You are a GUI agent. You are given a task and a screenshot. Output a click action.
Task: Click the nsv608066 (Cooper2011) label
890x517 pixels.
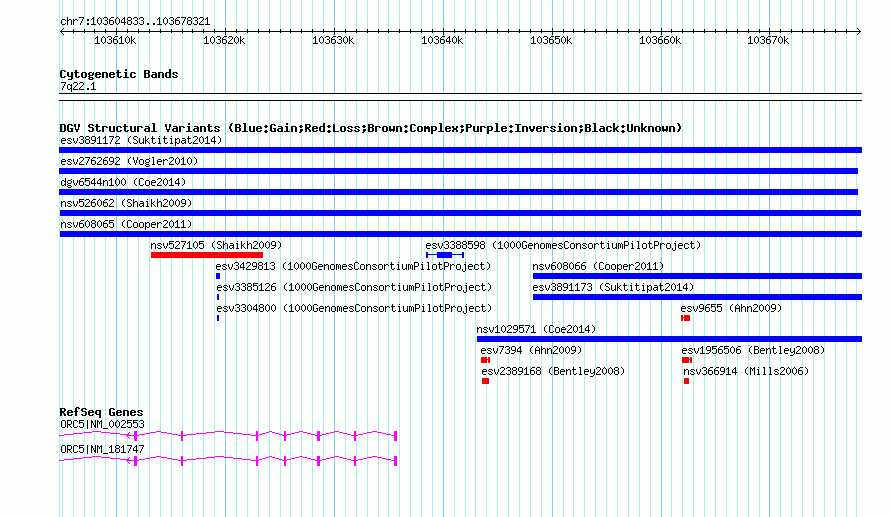pos(598,266)
